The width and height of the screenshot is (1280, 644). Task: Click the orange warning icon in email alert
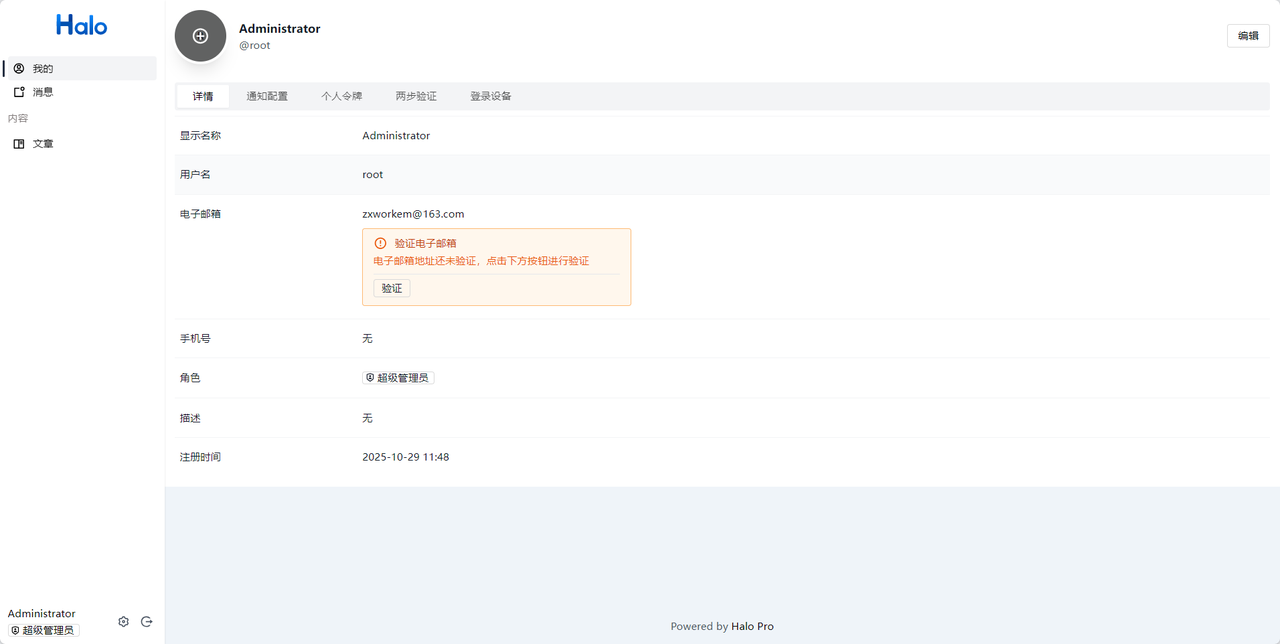click(380, 243)
